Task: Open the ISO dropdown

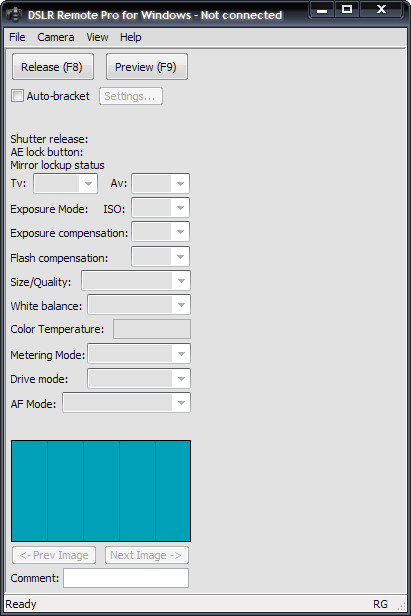Action: tap(160, 208)
